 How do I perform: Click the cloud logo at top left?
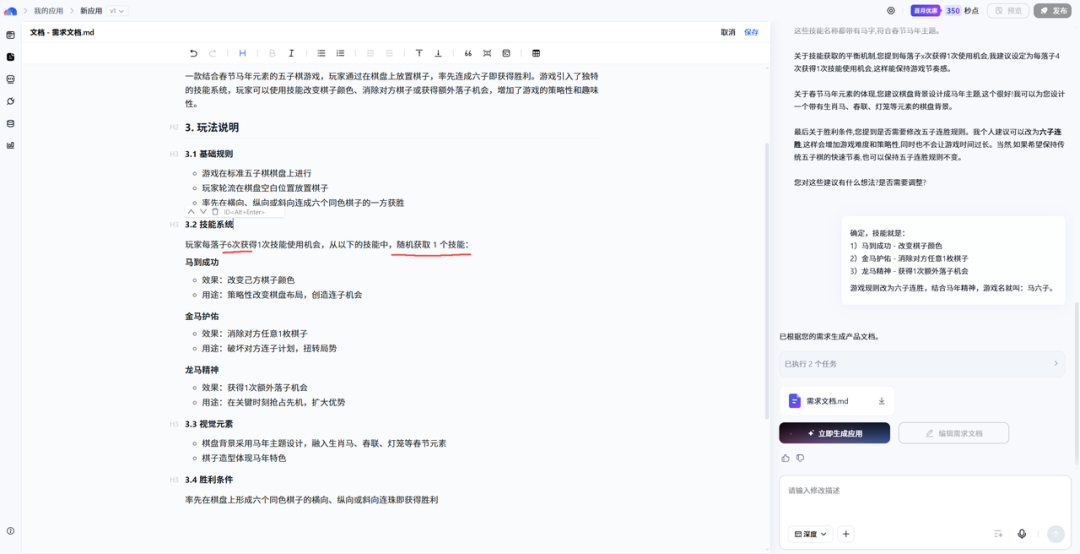tap(10, 11)
